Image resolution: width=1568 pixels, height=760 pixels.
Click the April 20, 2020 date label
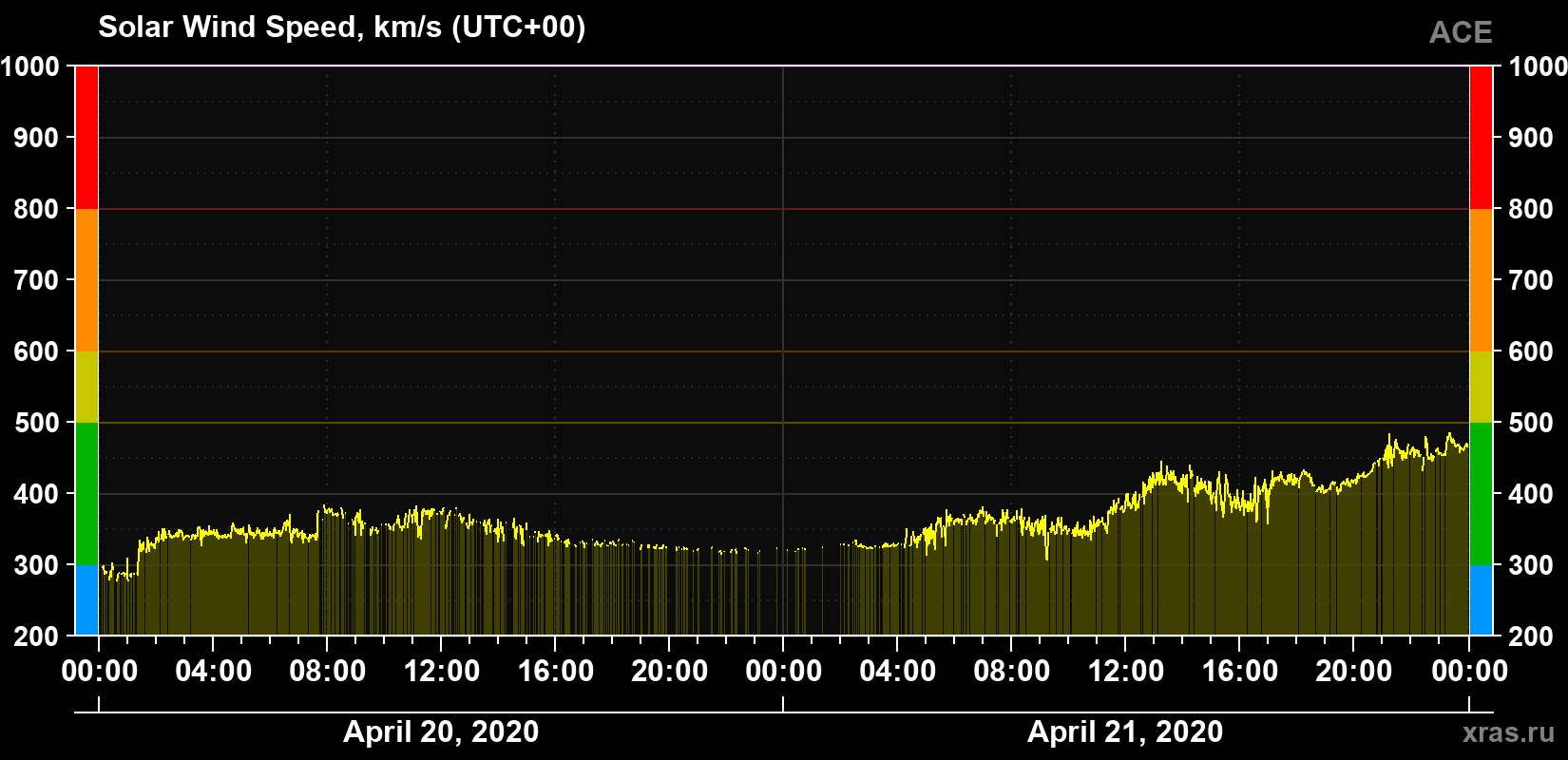click(441, 731)
